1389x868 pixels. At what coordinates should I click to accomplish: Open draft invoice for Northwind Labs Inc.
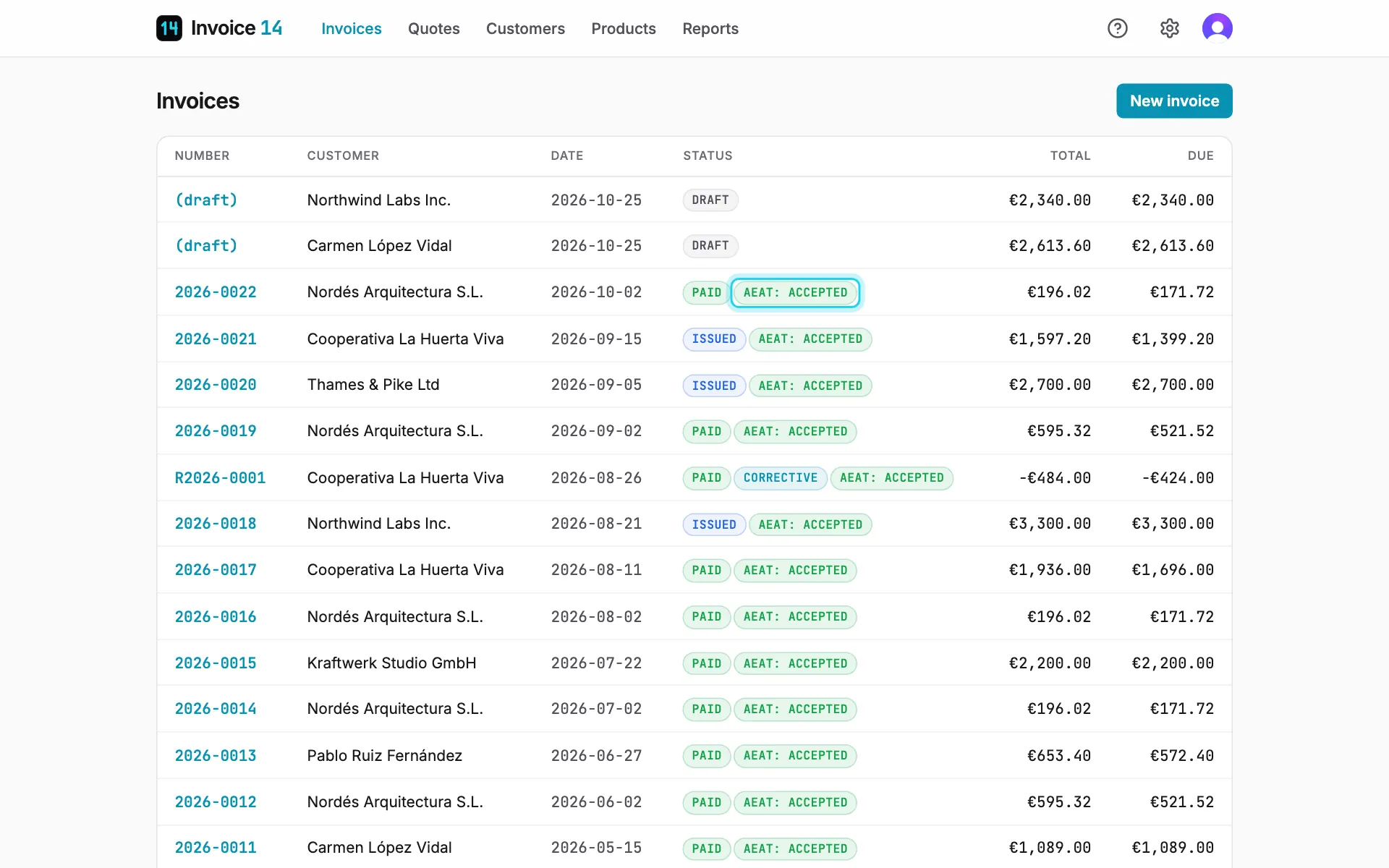(206, 200)
